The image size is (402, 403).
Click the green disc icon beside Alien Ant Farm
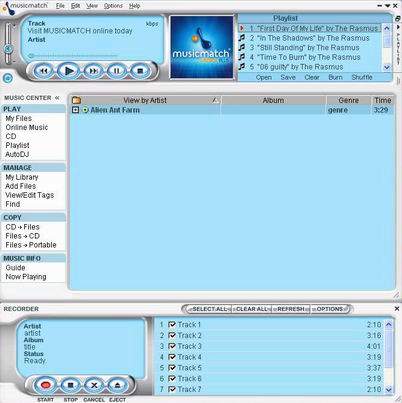[85, 110]
